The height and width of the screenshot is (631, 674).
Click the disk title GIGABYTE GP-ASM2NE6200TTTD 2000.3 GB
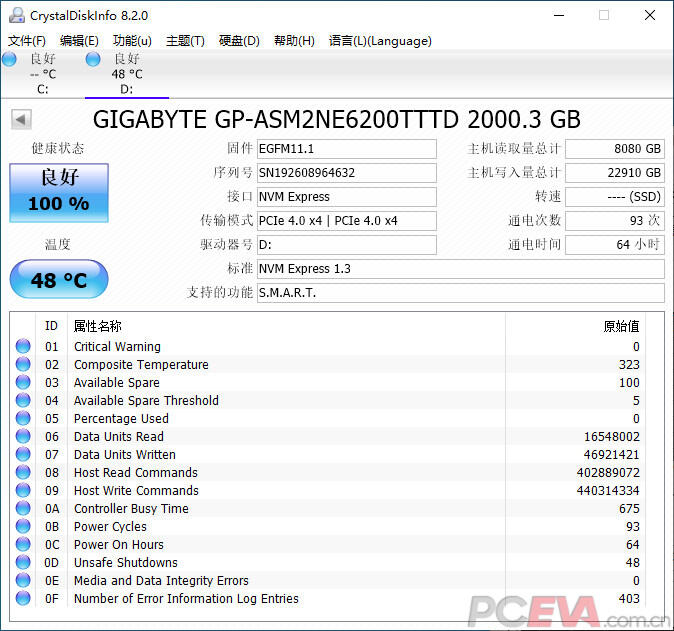[x=337, y=119]
